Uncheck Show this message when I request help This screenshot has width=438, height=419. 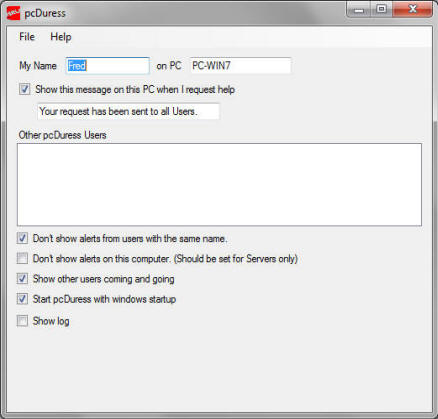tap(24, 89)
